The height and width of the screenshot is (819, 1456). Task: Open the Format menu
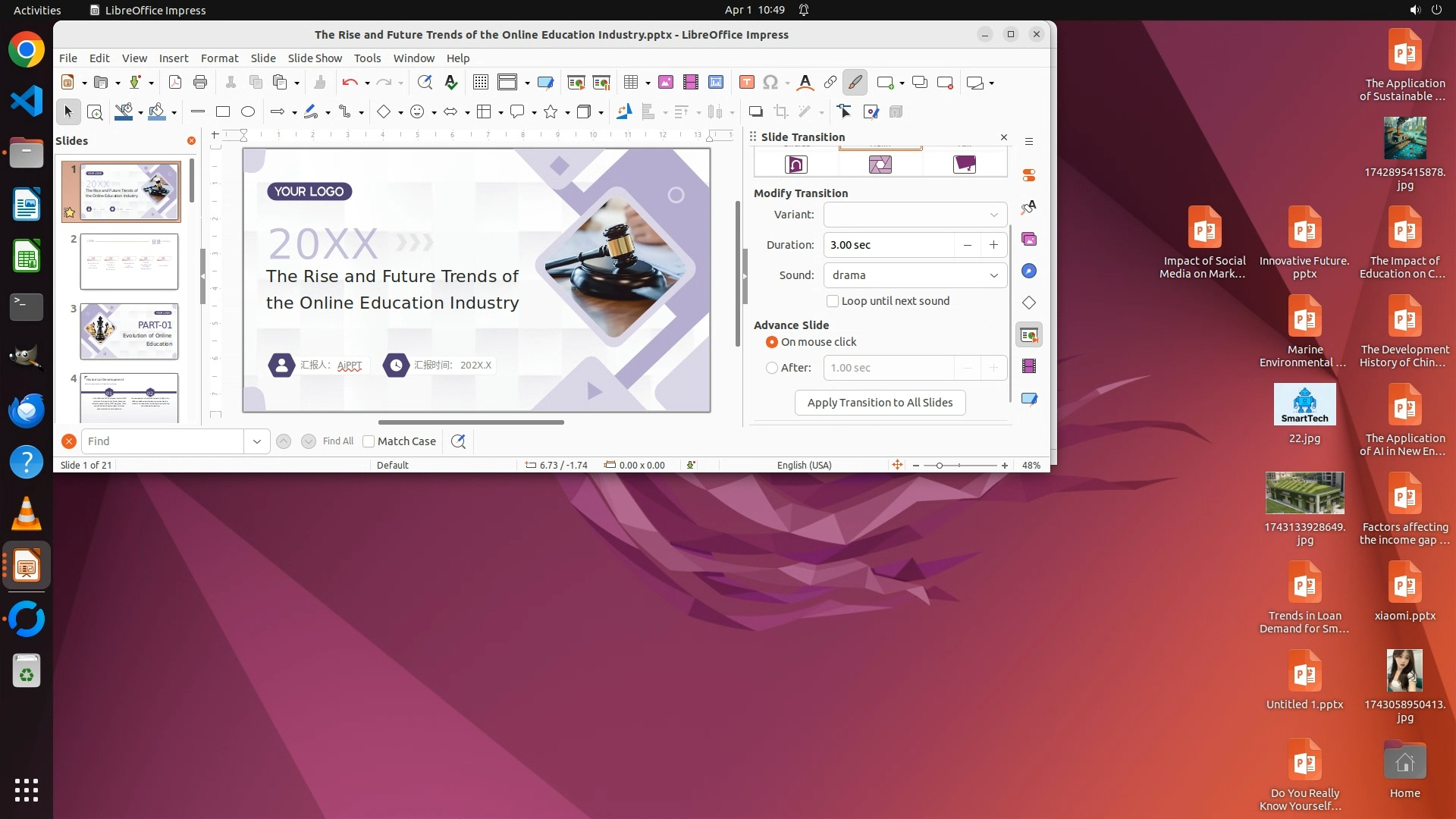(219, 58)
